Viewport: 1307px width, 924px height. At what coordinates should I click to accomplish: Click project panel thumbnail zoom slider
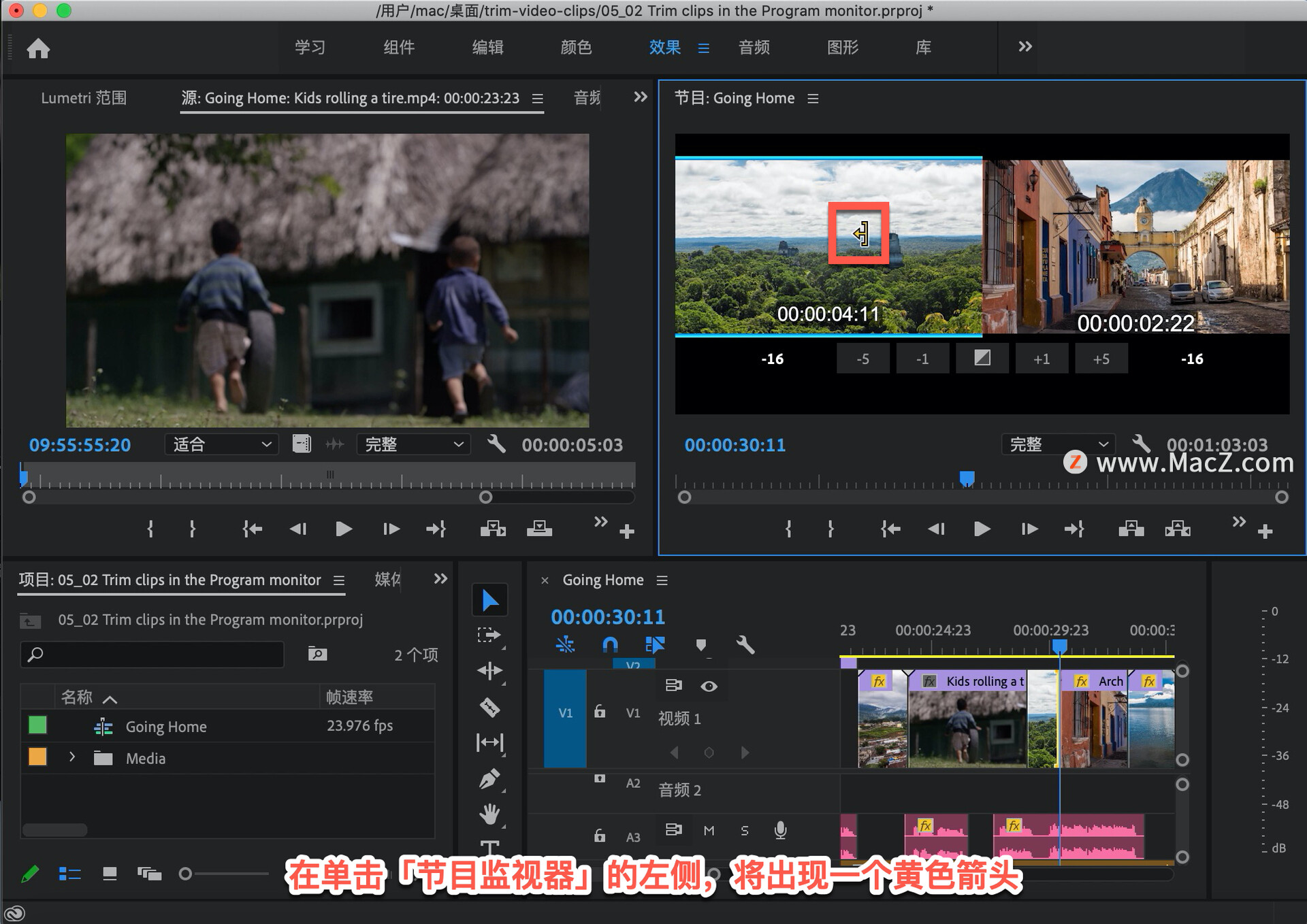click(186, 874)
